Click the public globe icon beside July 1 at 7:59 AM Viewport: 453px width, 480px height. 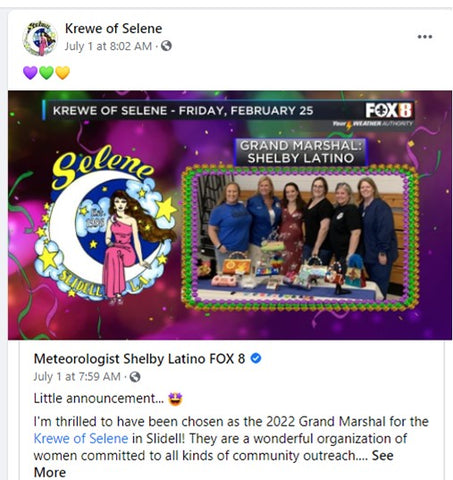coord(135,377)
